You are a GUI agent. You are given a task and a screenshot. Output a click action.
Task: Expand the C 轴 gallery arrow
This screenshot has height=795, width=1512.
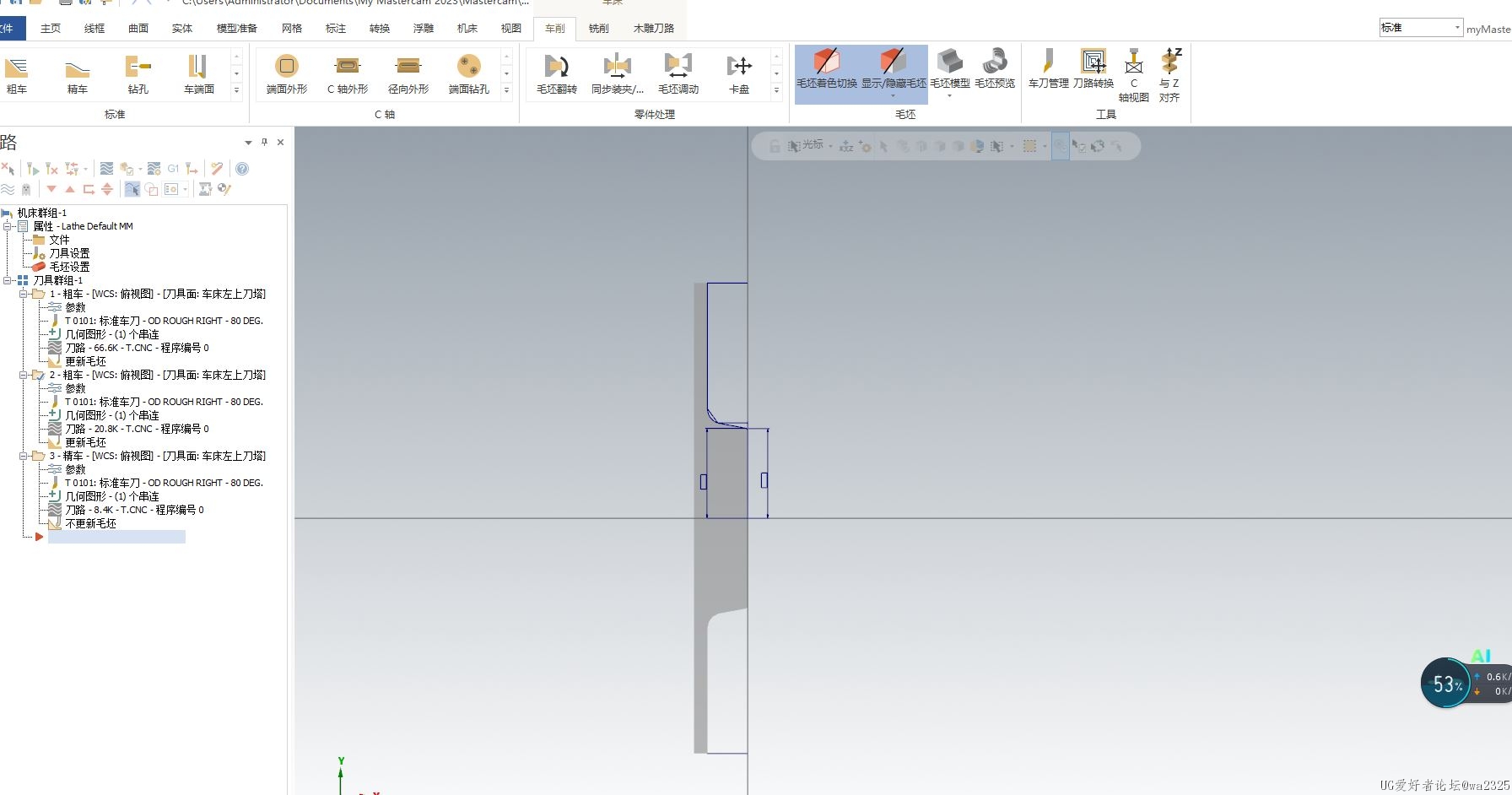coord(506,90)
